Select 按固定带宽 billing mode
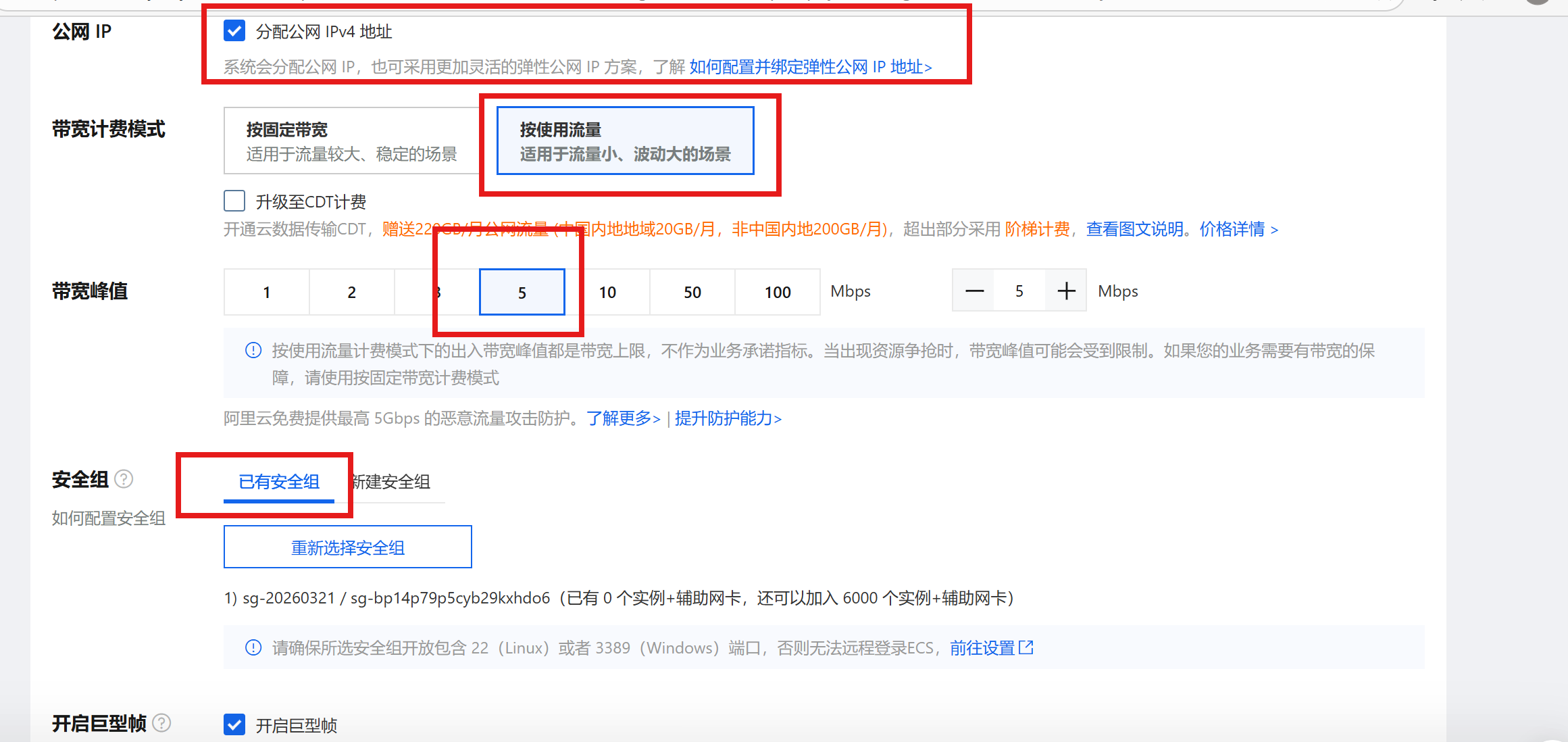 [351, 141]
